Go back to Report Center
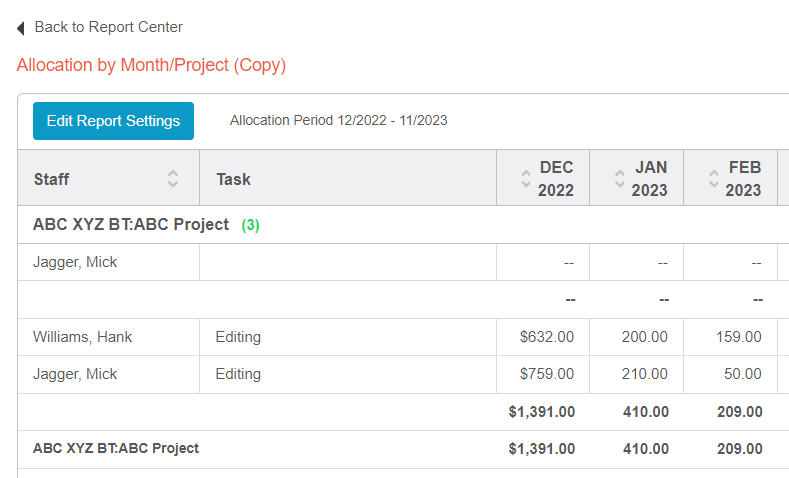Viewport: 789px width, 478px height. point(108,27)
